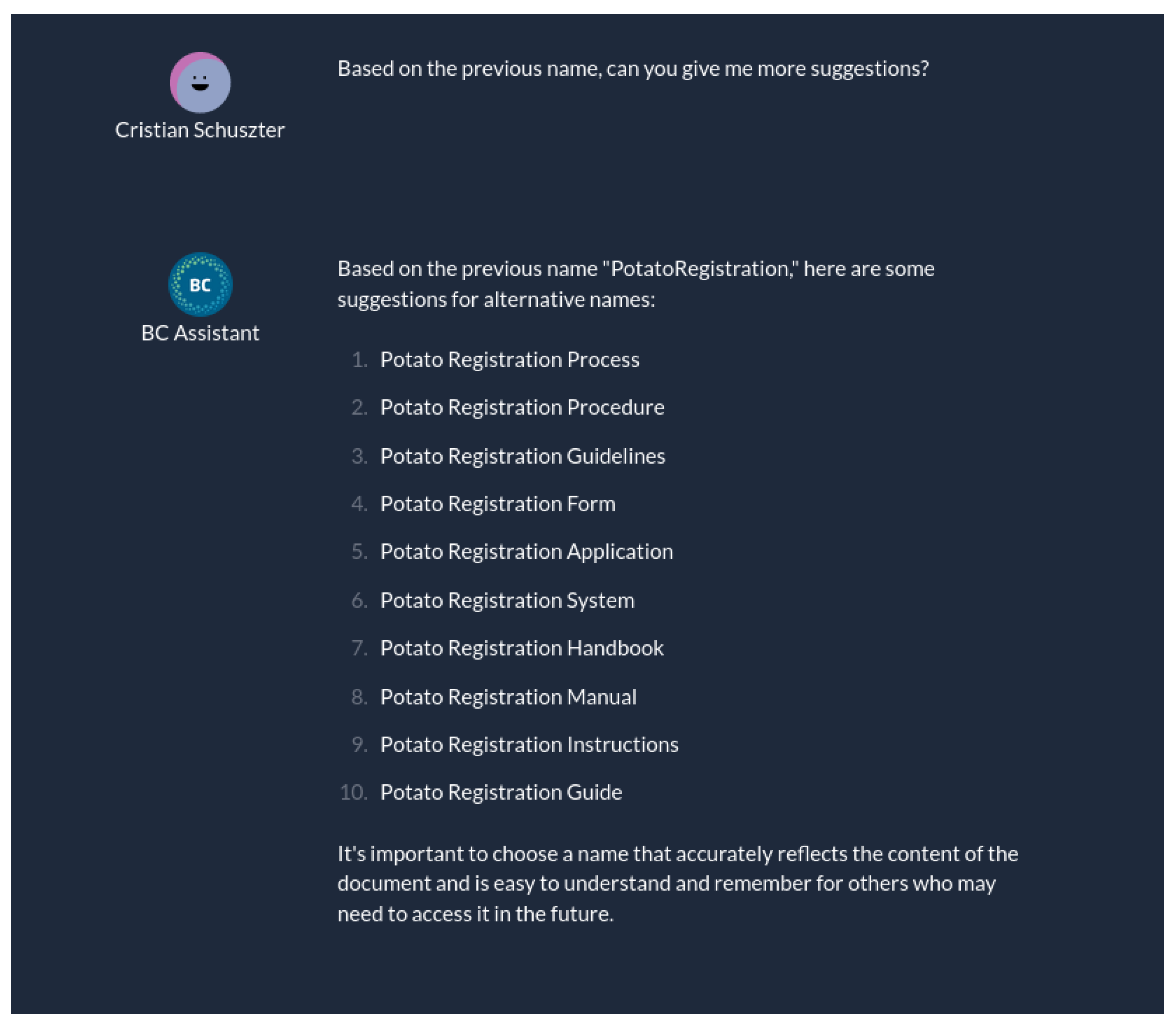This screenshot has height=1029, width=1176.
Task: Select 'Potato Registration Handbook' list item
Action: (522, 648)
